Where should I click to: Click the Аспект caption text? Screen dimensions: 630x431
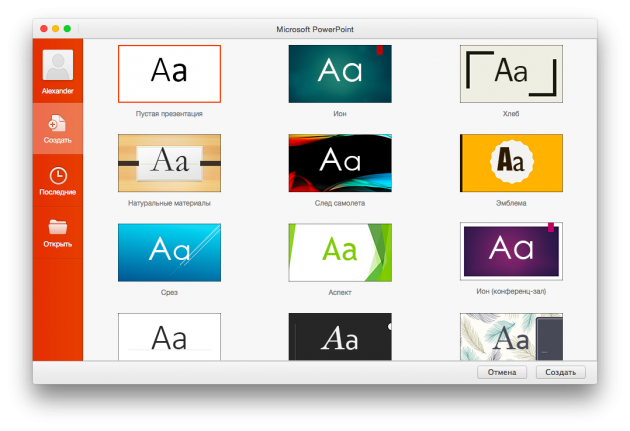[340, 292]
